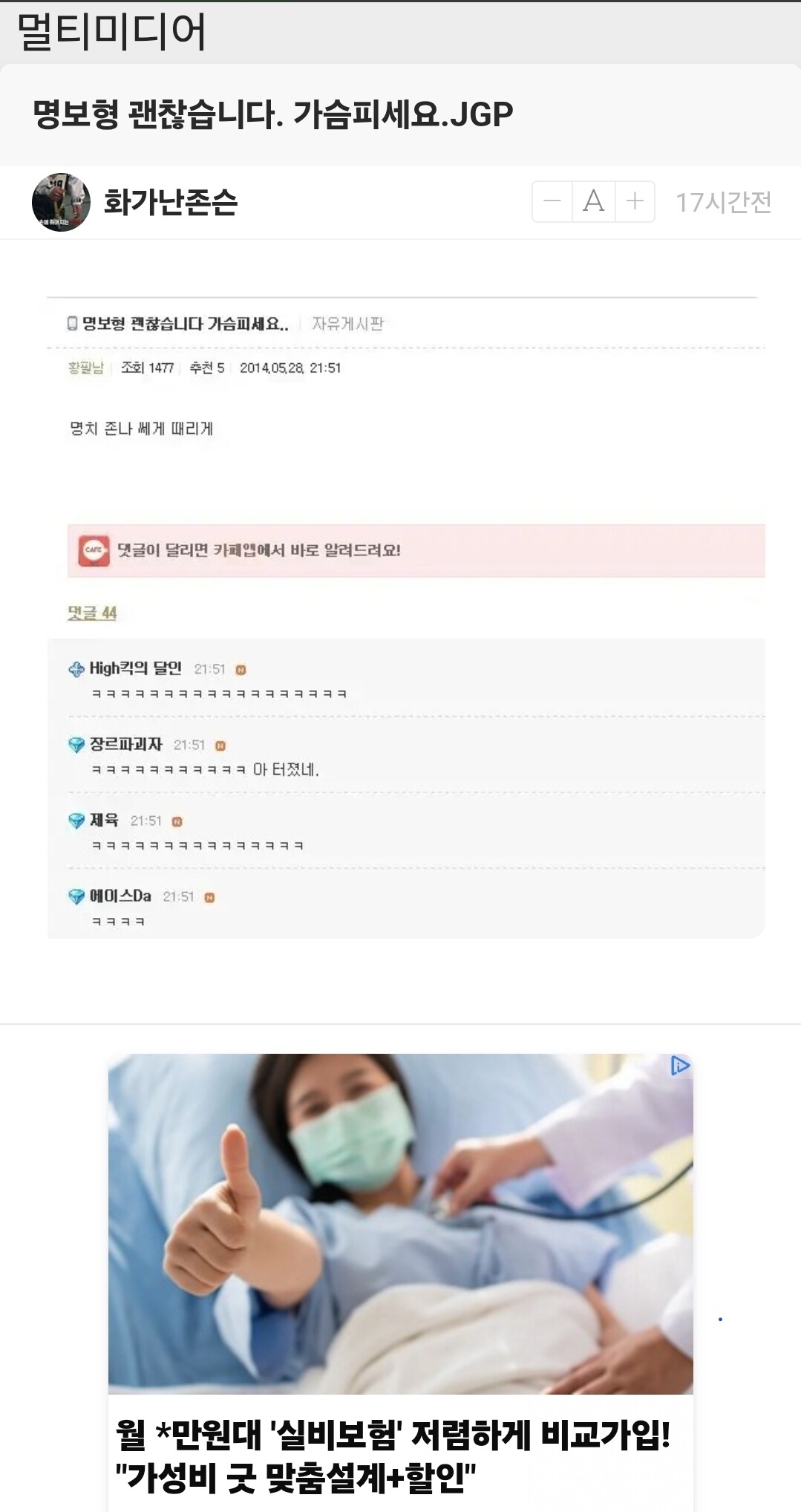
Task: Open the 자유게시판 board label
Action: [x=347, y=324]
